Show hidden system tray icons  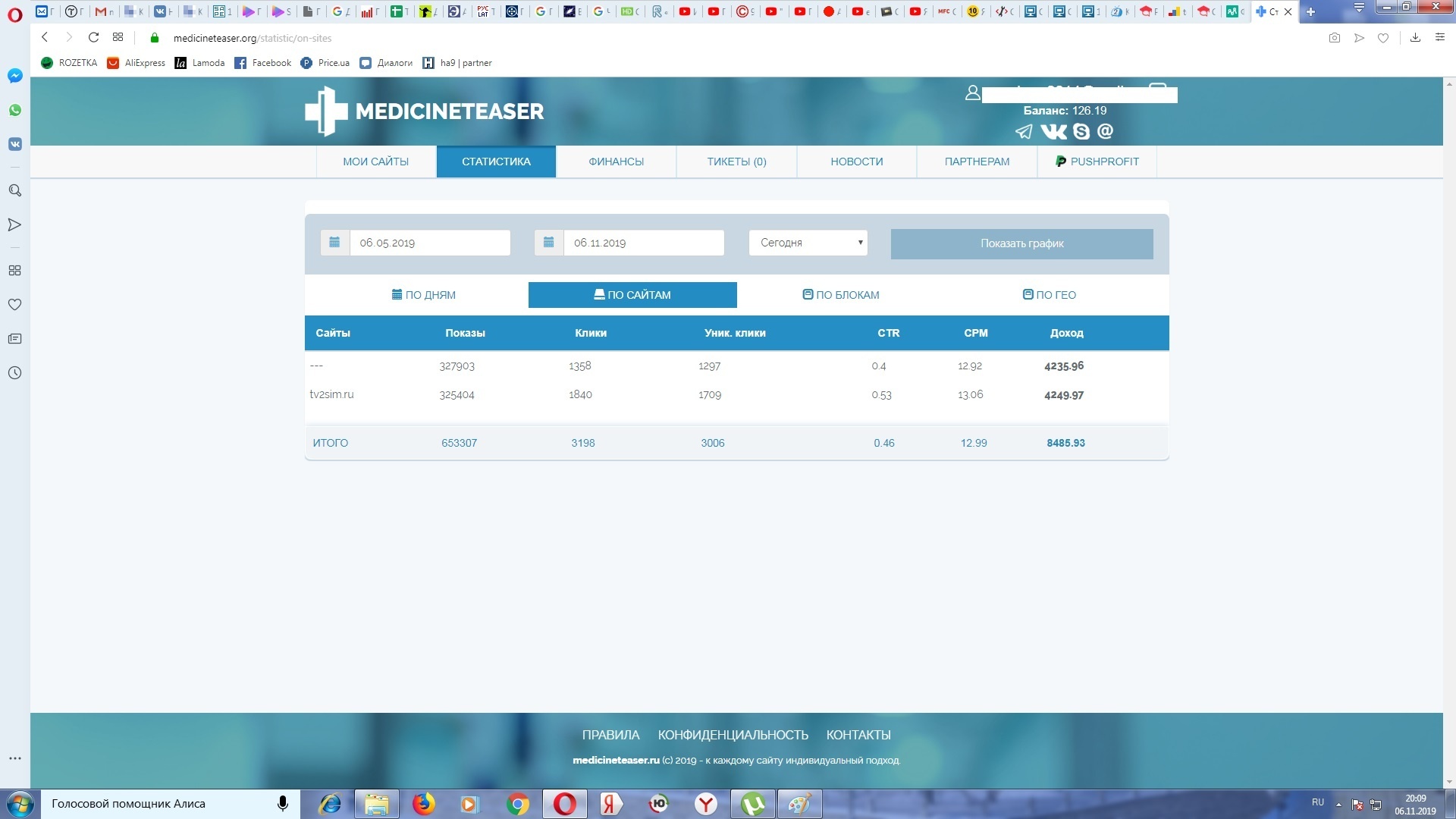tap(1338, 805)
